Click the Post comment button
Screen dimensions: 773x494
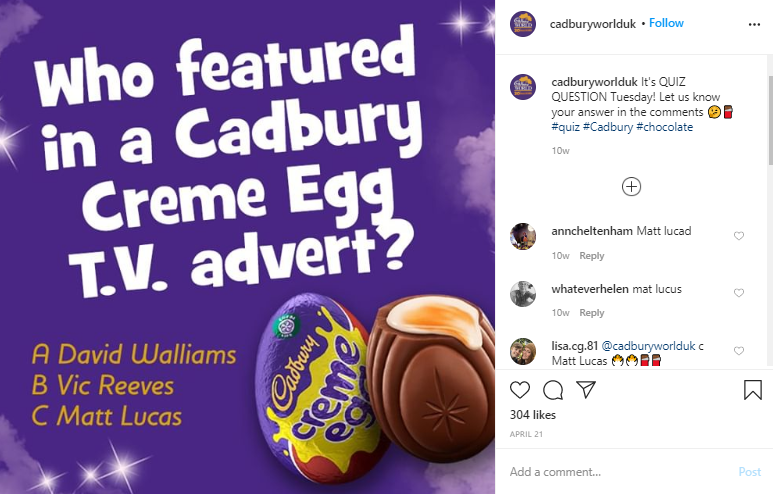[749, 472]
